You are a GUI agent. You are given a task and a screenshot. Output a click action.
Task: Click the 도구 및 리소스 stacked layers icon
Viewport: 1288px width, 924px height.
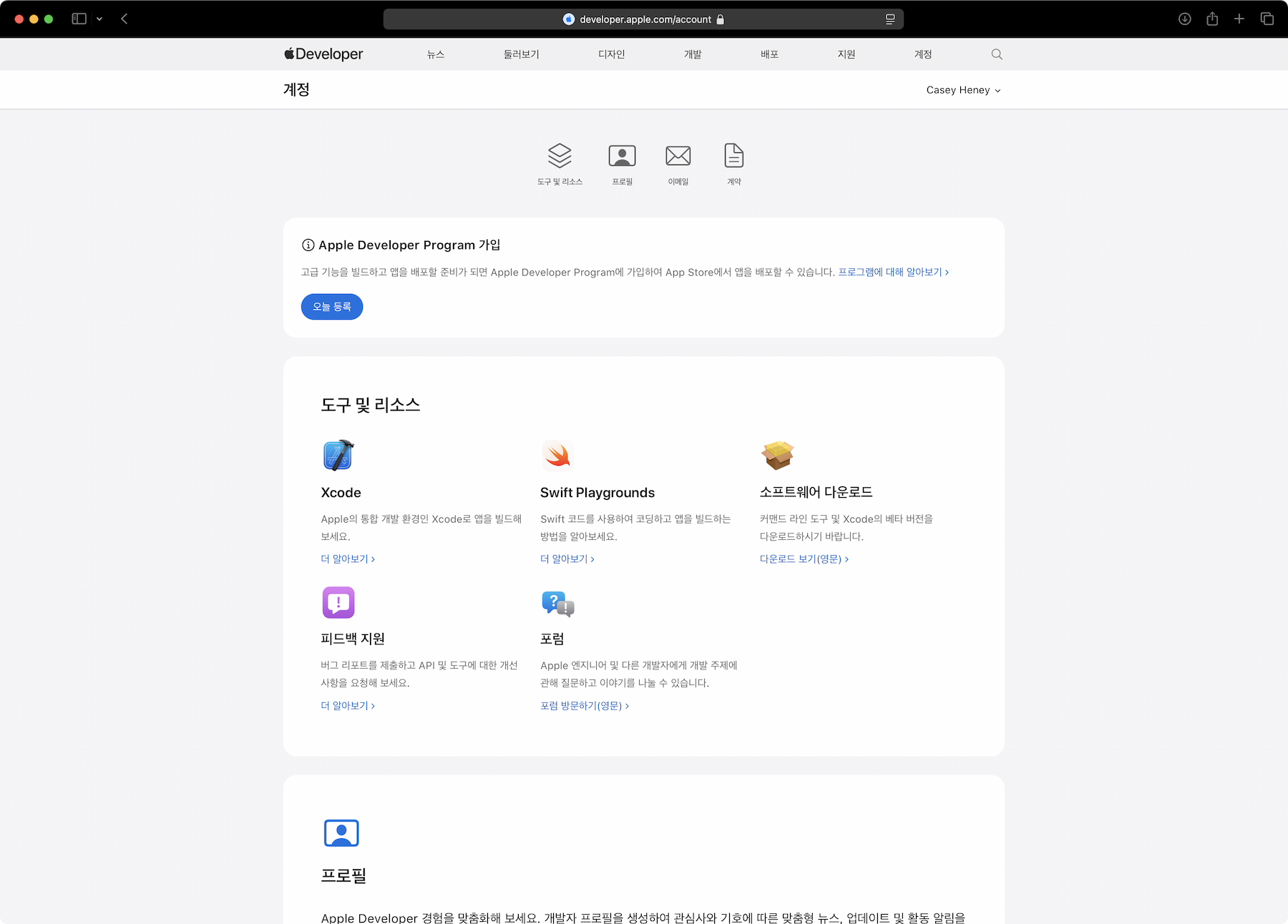pos(560,155)
